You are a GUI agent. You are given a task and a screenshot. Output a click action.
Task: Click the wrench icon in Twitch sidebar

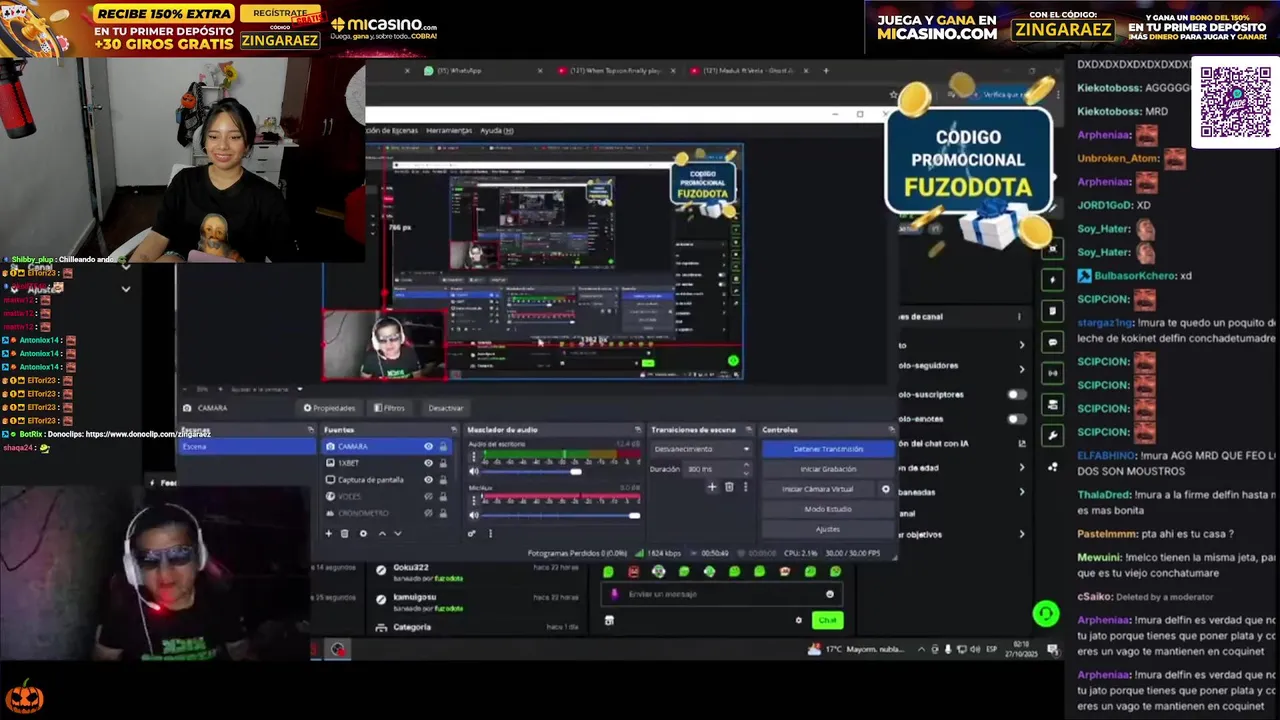1052,435
